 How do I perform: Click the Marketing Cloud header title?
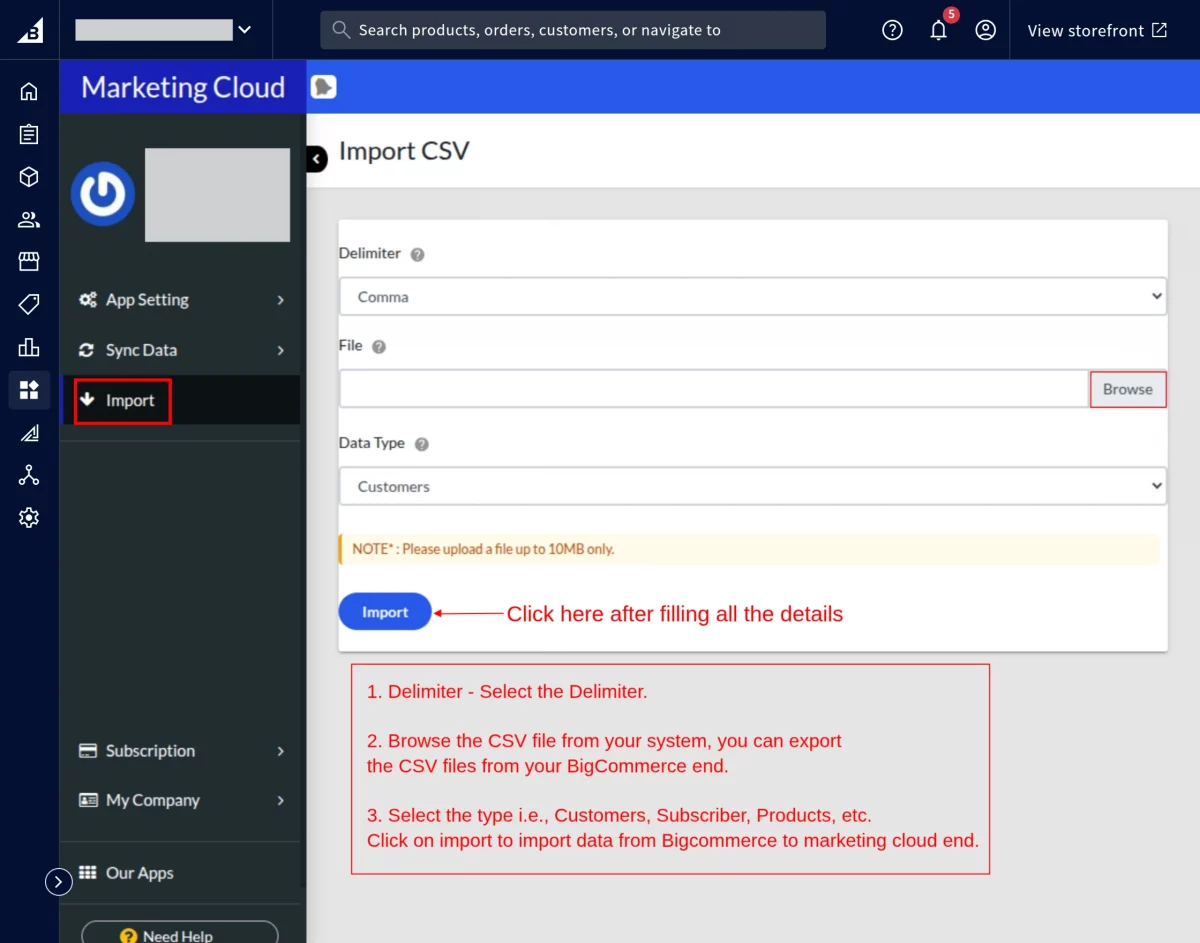tap(183, 88)
